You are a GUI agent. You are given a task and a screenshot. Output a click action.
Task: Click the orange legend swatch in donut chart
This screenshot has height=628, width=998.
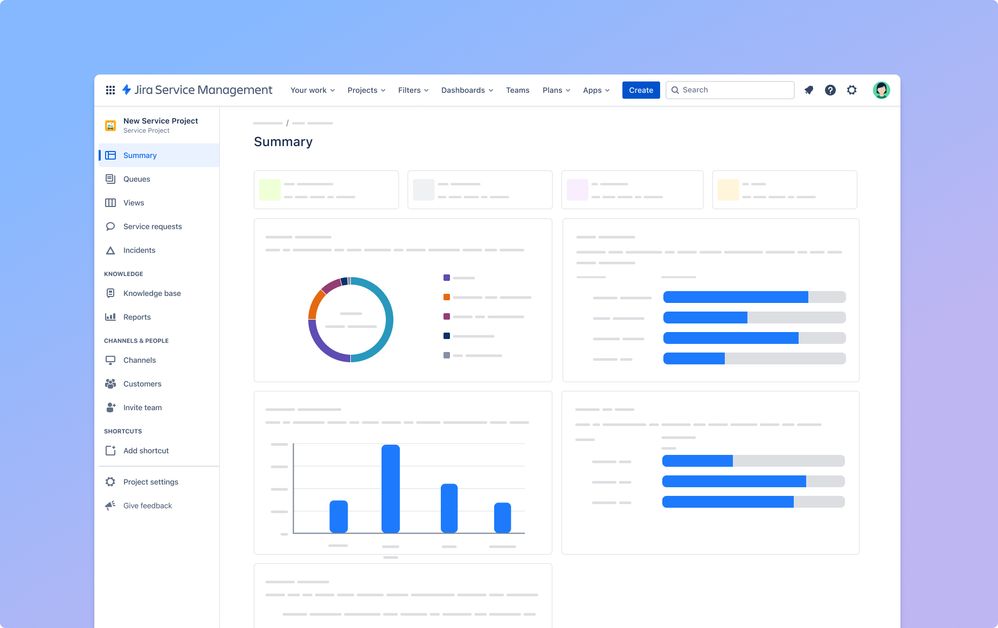pyautogui.click(x=447, y=297)
